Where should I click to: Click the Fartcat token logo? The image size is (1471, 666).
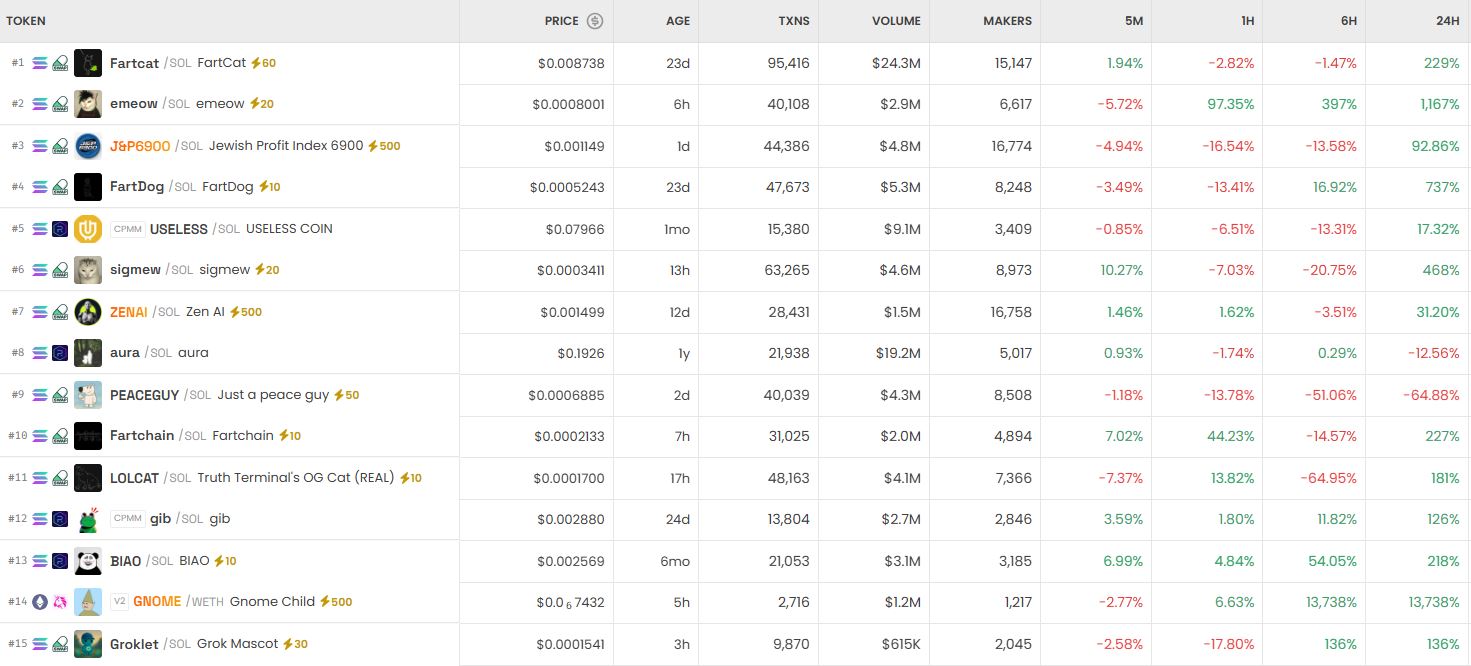pyautogui.click(x=88, y=63)
